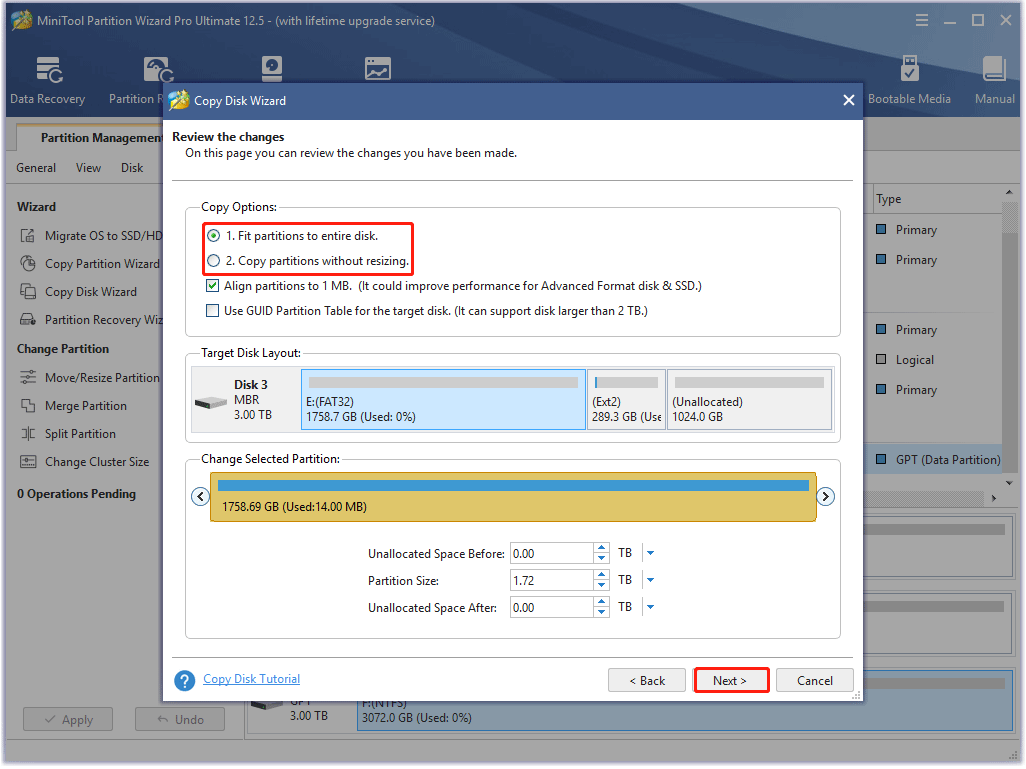Click the Next button
This screenshot has width=1026, height=769.
pos(731,680)
